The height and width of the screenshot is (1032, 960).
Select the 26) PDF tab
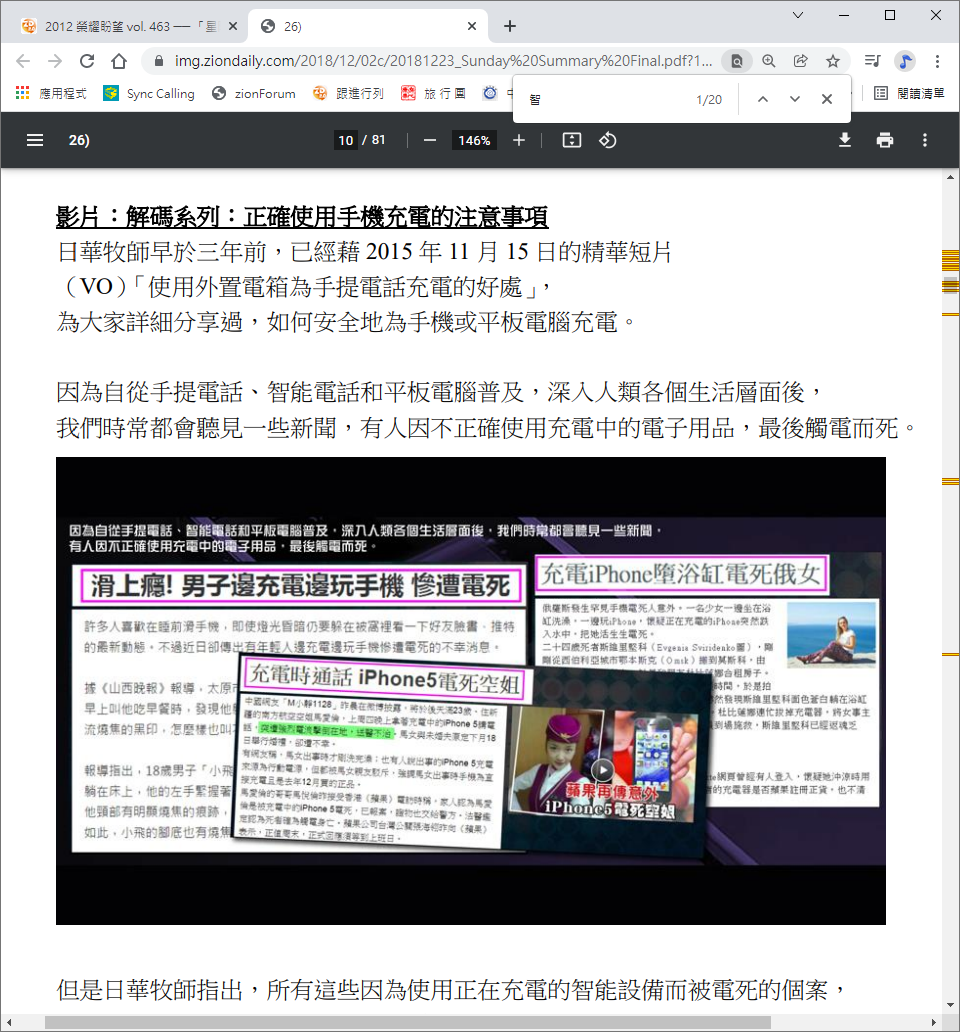point(368,26)
